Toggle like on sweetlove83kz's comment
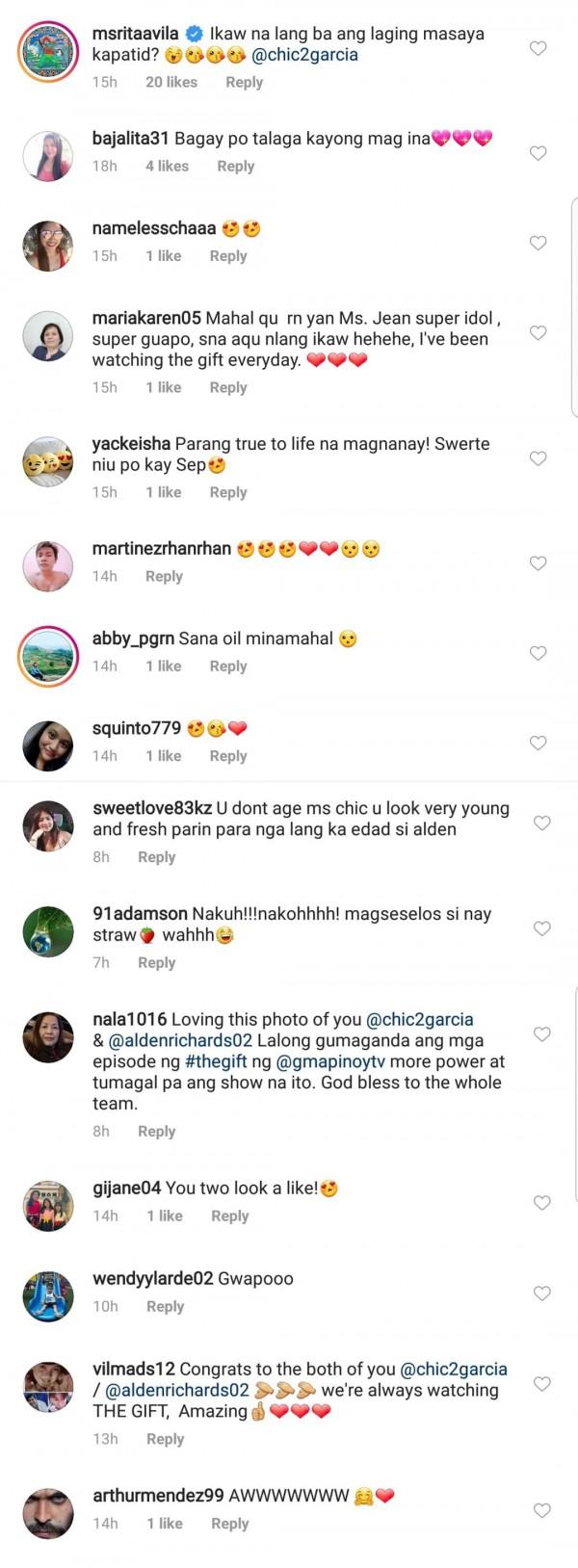 (x=542, y=823)
